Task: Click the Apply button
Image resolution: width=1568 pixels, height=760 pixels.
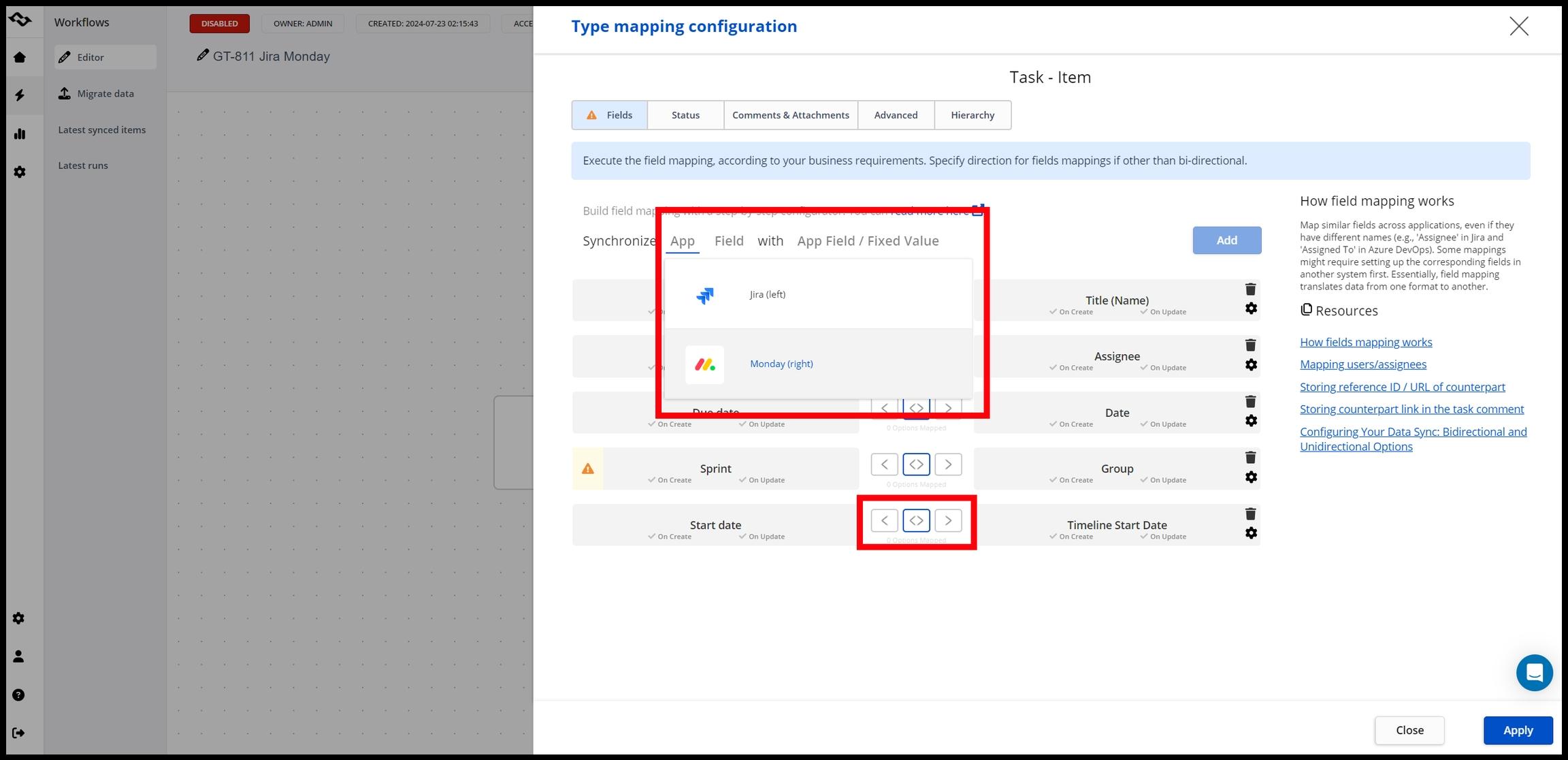Action: pyautogui.click(x=1518, y=730)
